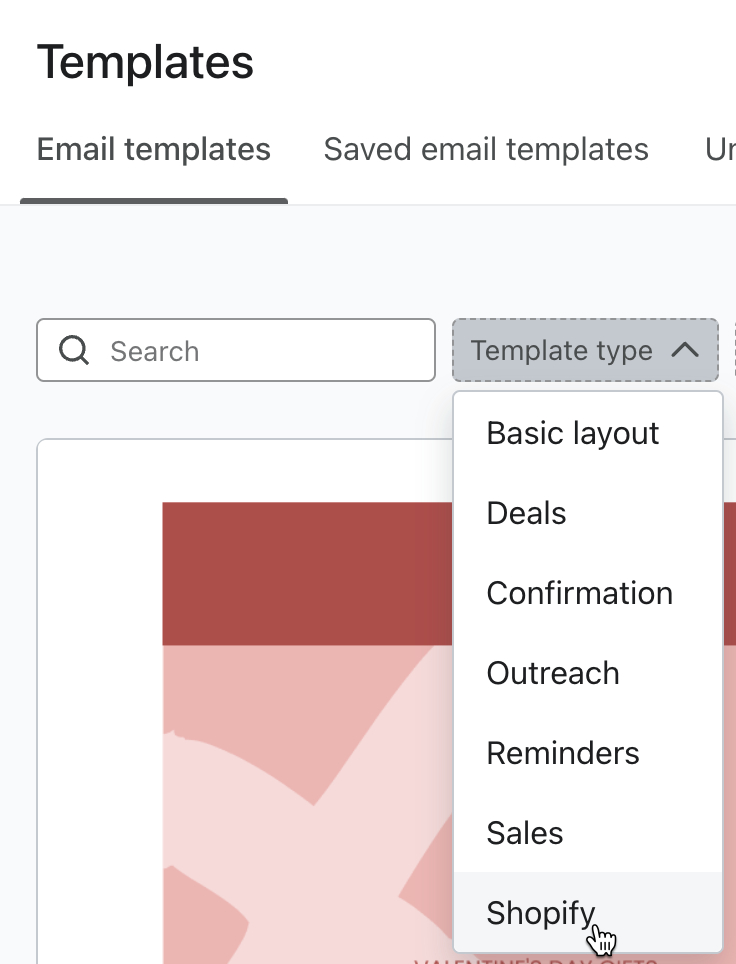
Task: Click the white margin of the template card
Action: [x=100, y=700]
